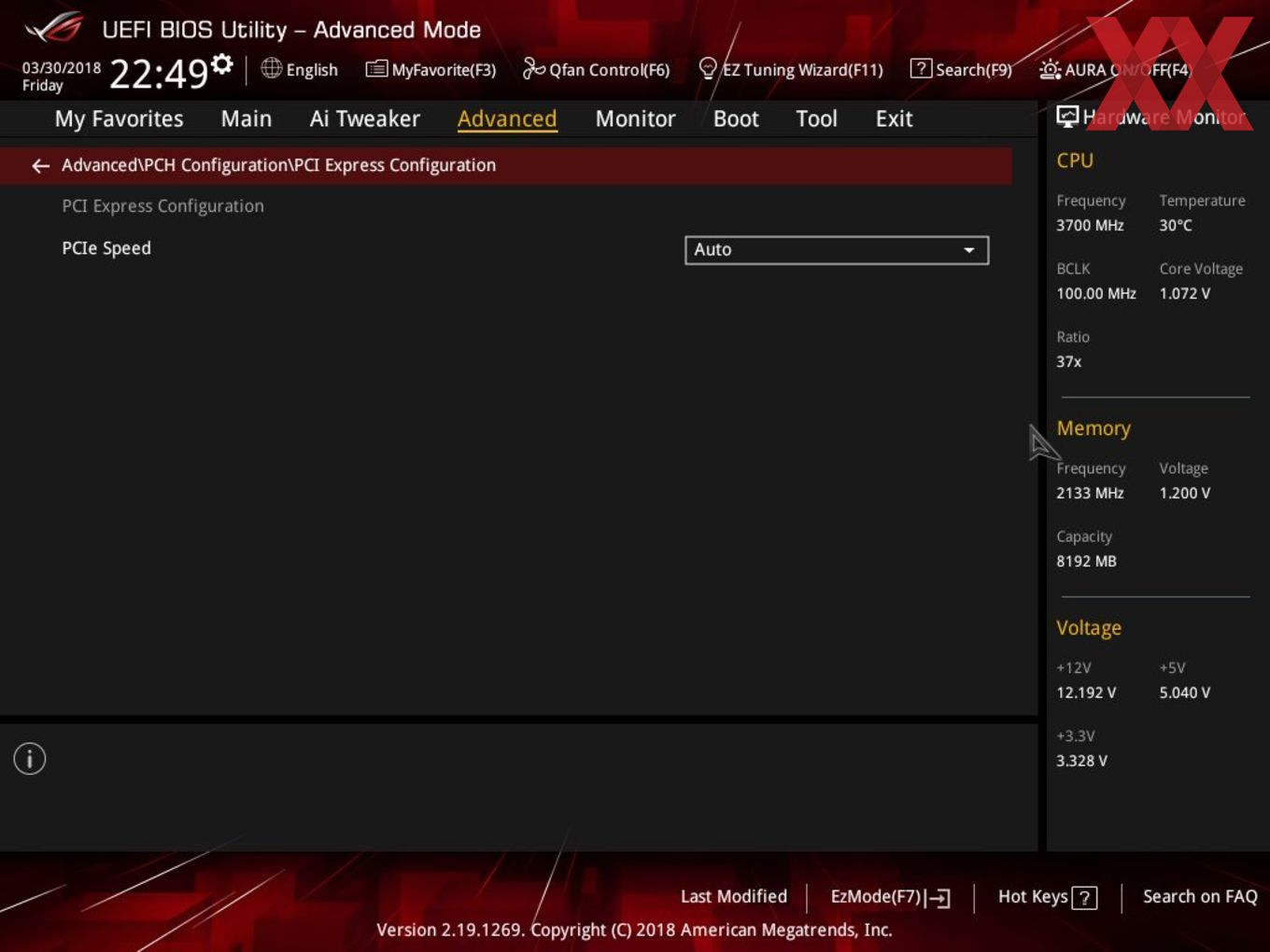This screenshot has height=952, width=1270.
Task: Go to the Monitor tab
Action: click(x=636, y=119)
